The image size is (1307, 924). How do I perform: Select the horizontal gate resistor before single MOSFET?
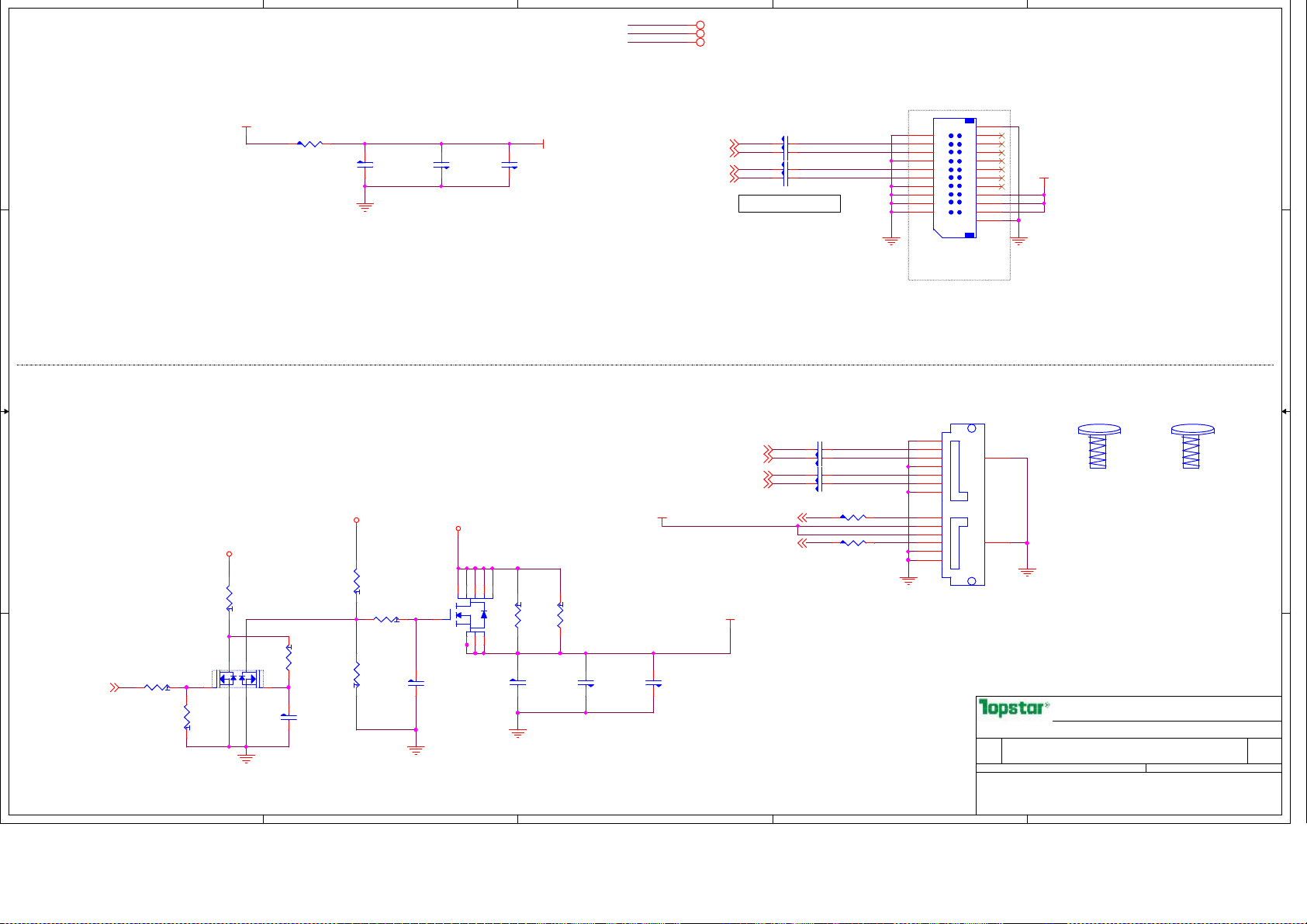pyautogui.click(x=386, y=619)
